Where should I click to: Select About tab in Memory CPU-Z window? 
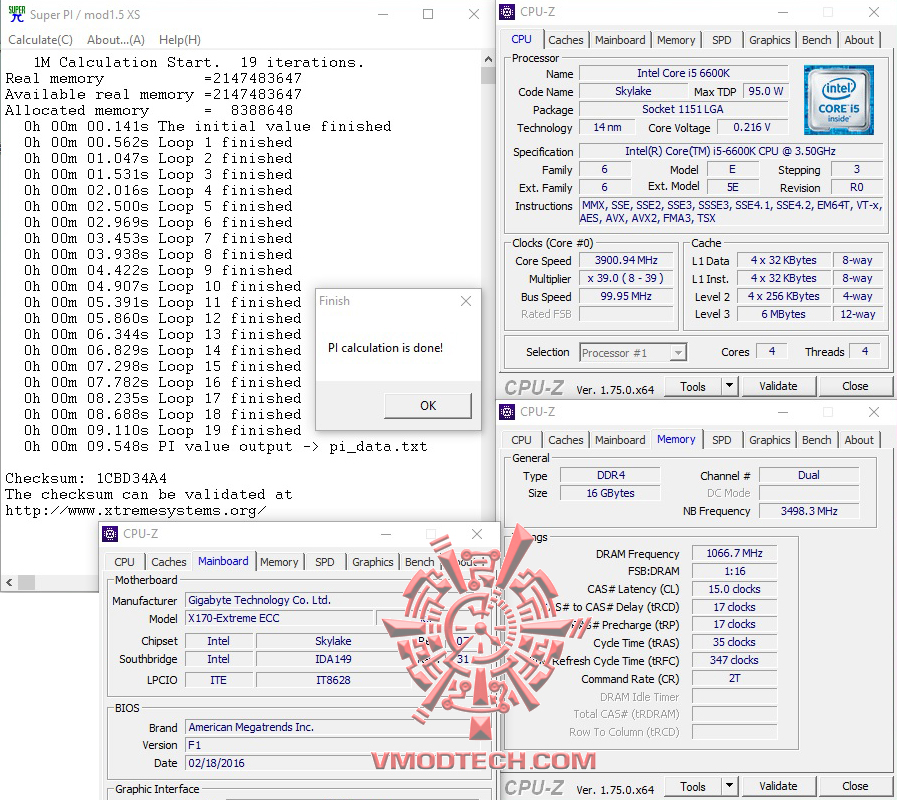(859, 440)
